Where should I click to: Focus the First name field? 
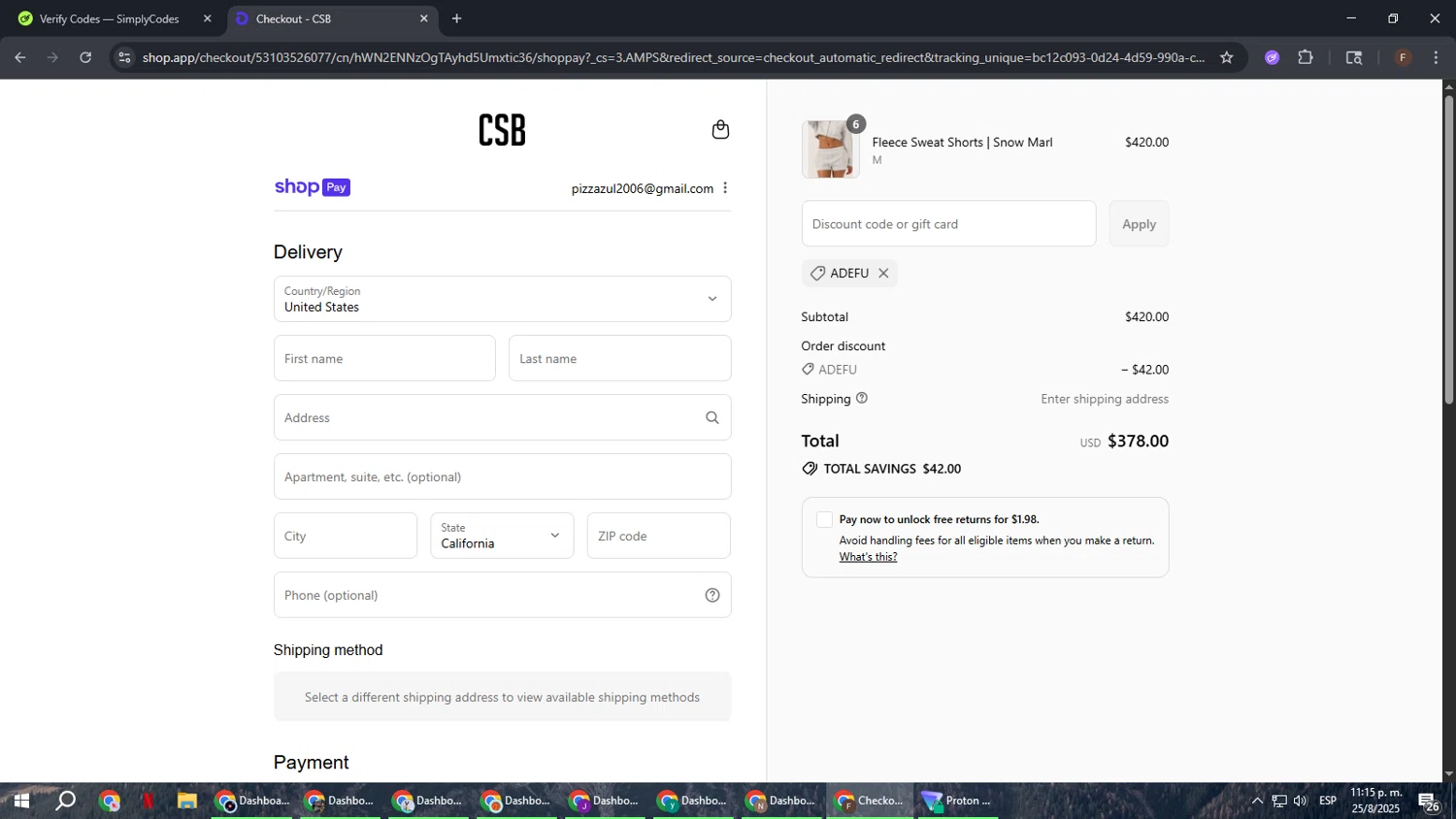(384, 358)
